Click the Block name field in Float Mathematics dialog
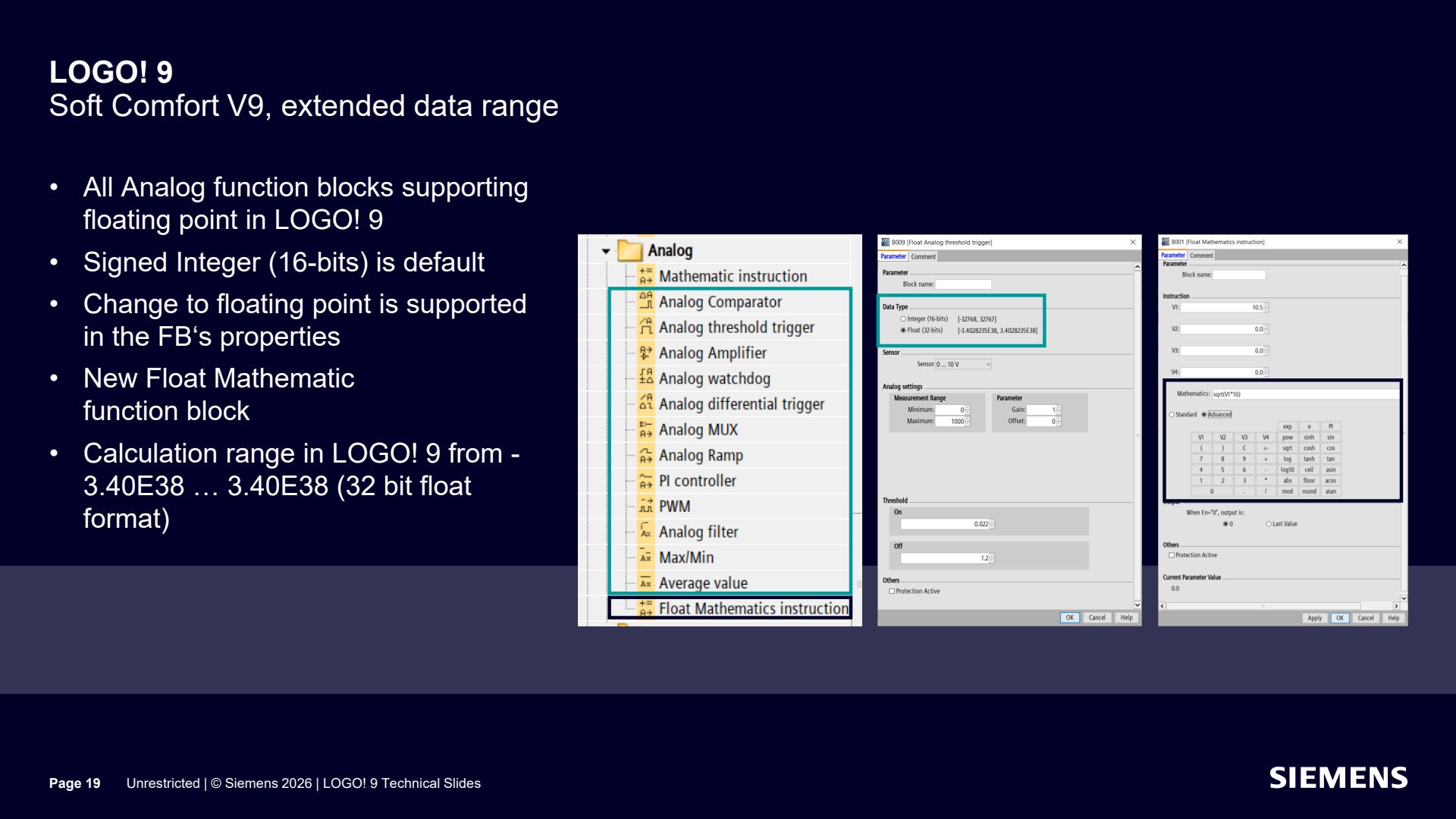Screen dimensions: 1456x819 coord(1239,275)
